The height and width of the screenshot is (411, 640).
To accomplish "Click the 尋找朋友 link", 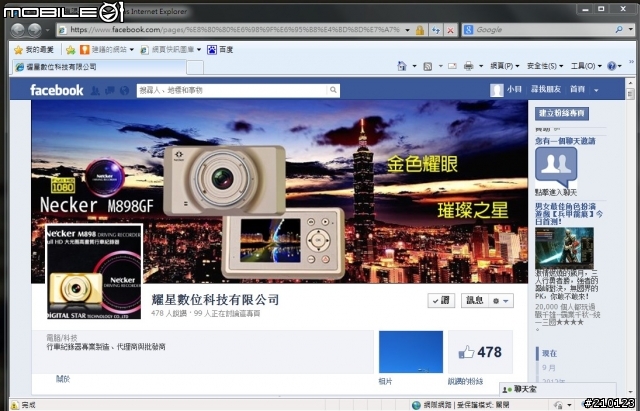I will pyautogui.click(x=546, y=89).
